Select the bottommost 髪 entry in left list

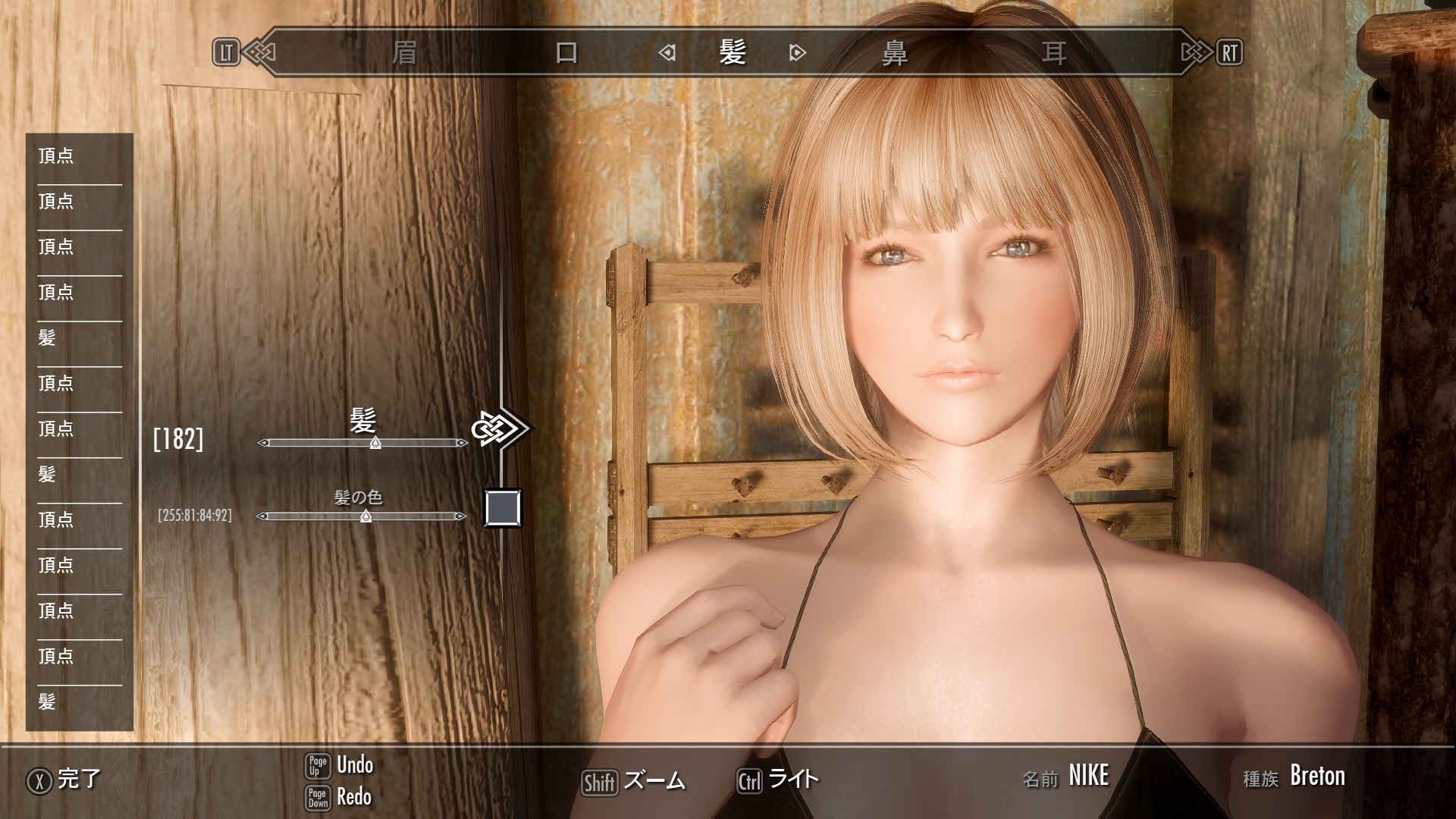(x=80, y=702)
